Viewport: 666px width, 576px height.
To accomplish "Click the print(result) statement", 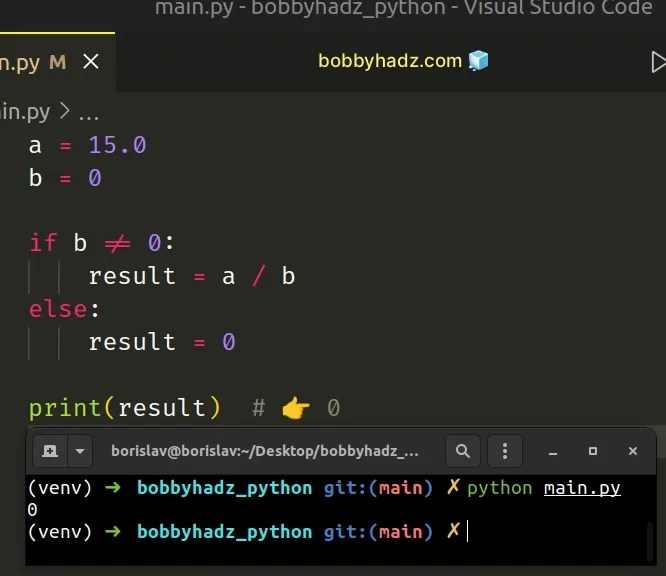I will (125, 408).
